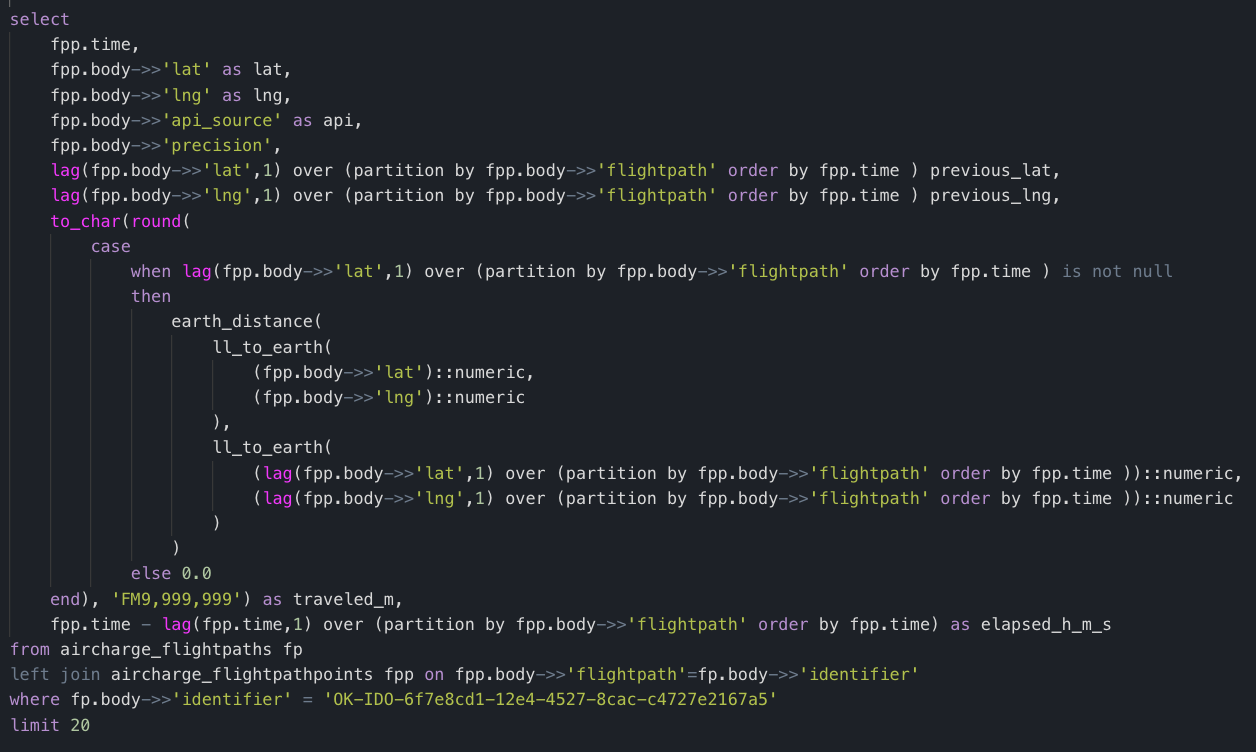Click the then keyword
Viewport: 1256px width, 752px height.
point(151,296)
